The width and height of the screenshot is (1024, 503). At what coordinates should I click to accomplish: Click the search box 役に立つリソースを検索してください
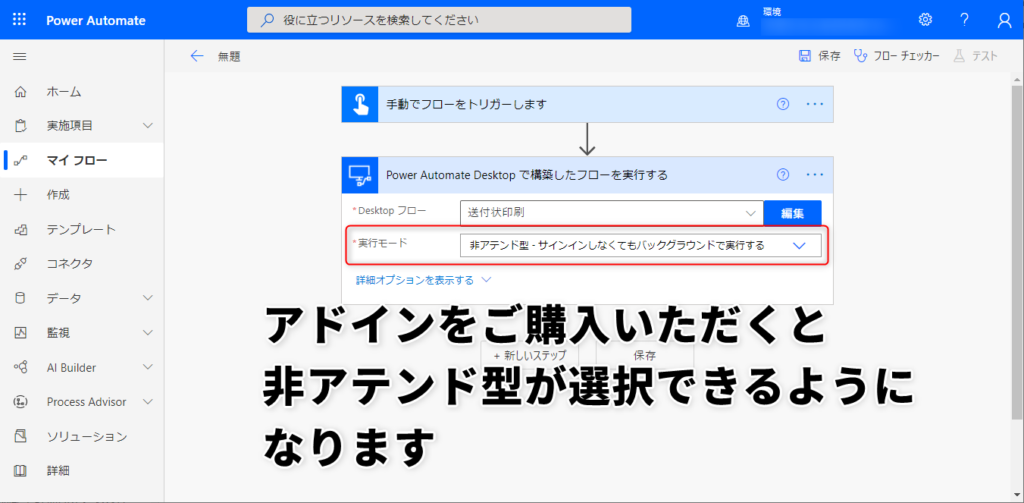tap(439, 20)
